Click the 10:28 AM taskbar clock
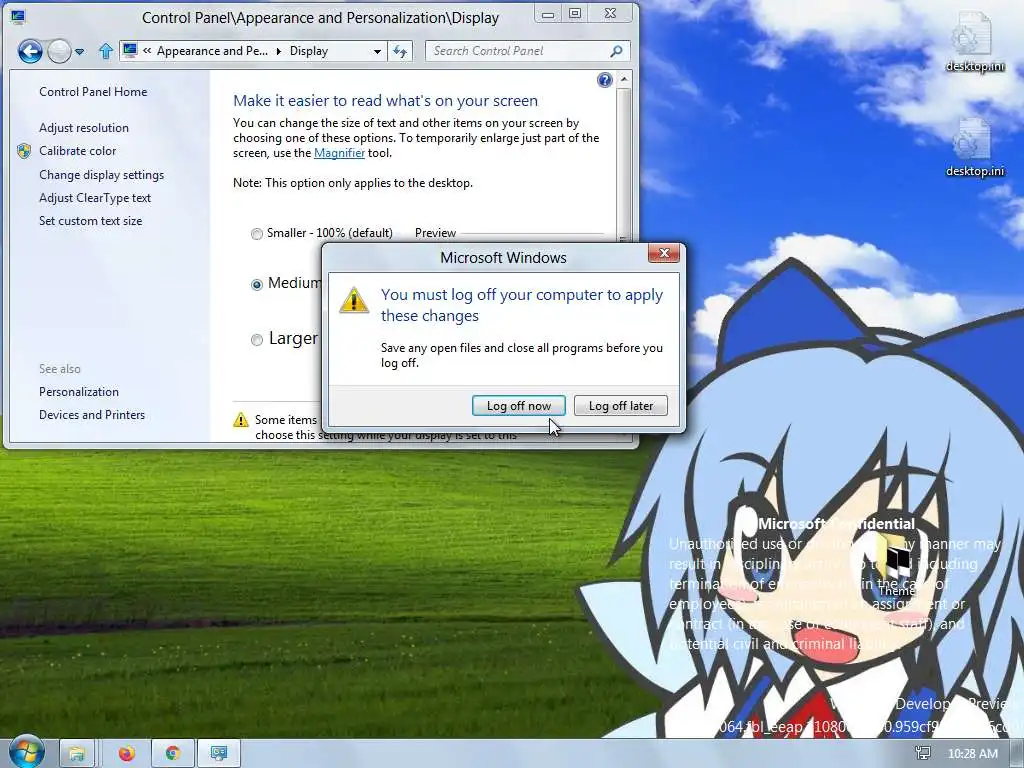The width and height of the screenshot is (1024, 768). point(972,754)
